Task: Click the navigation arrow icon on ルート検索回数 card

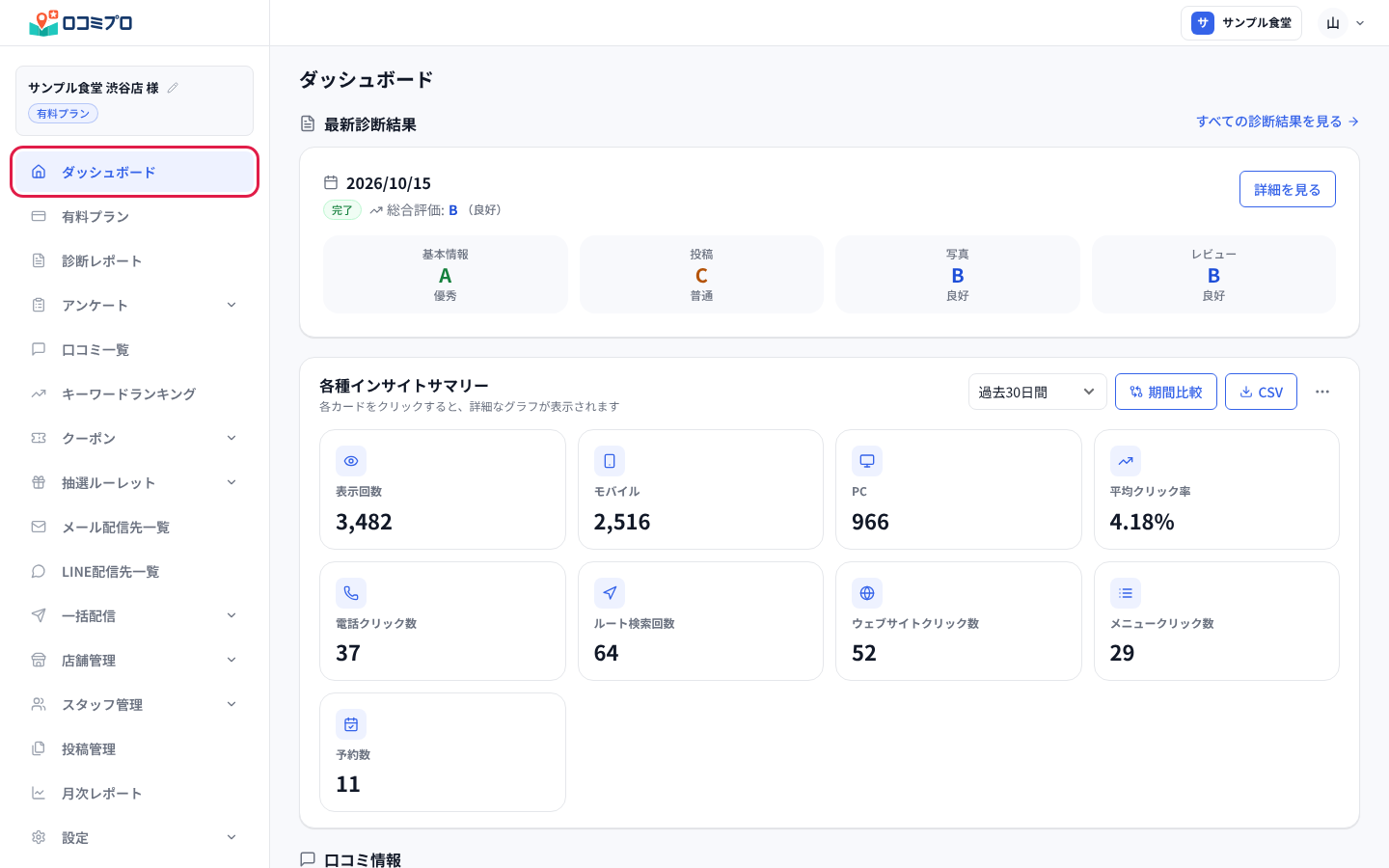Action: [610, 593]
